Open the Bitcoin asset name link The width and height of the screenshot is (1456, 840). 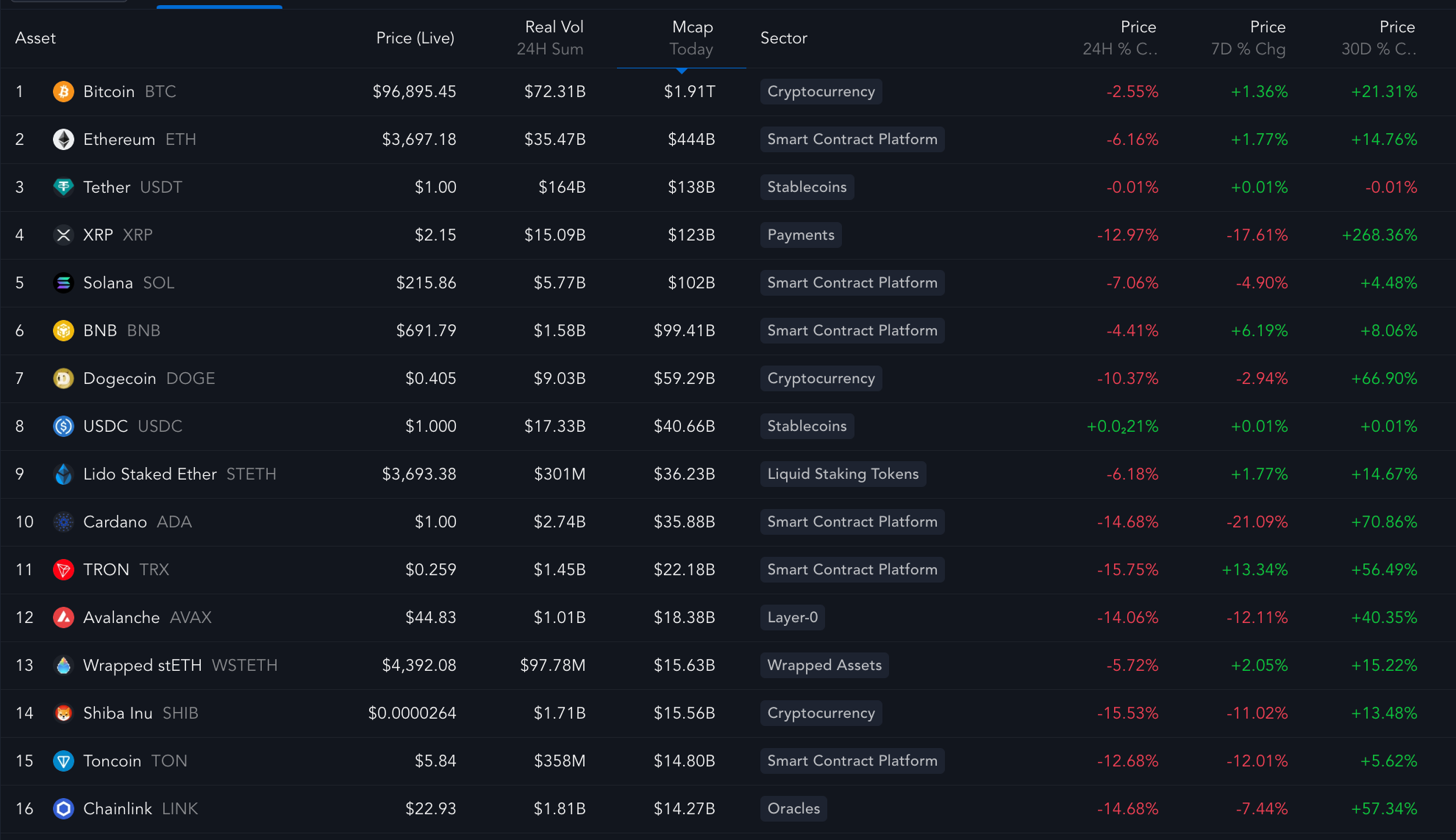pos(109,92)
